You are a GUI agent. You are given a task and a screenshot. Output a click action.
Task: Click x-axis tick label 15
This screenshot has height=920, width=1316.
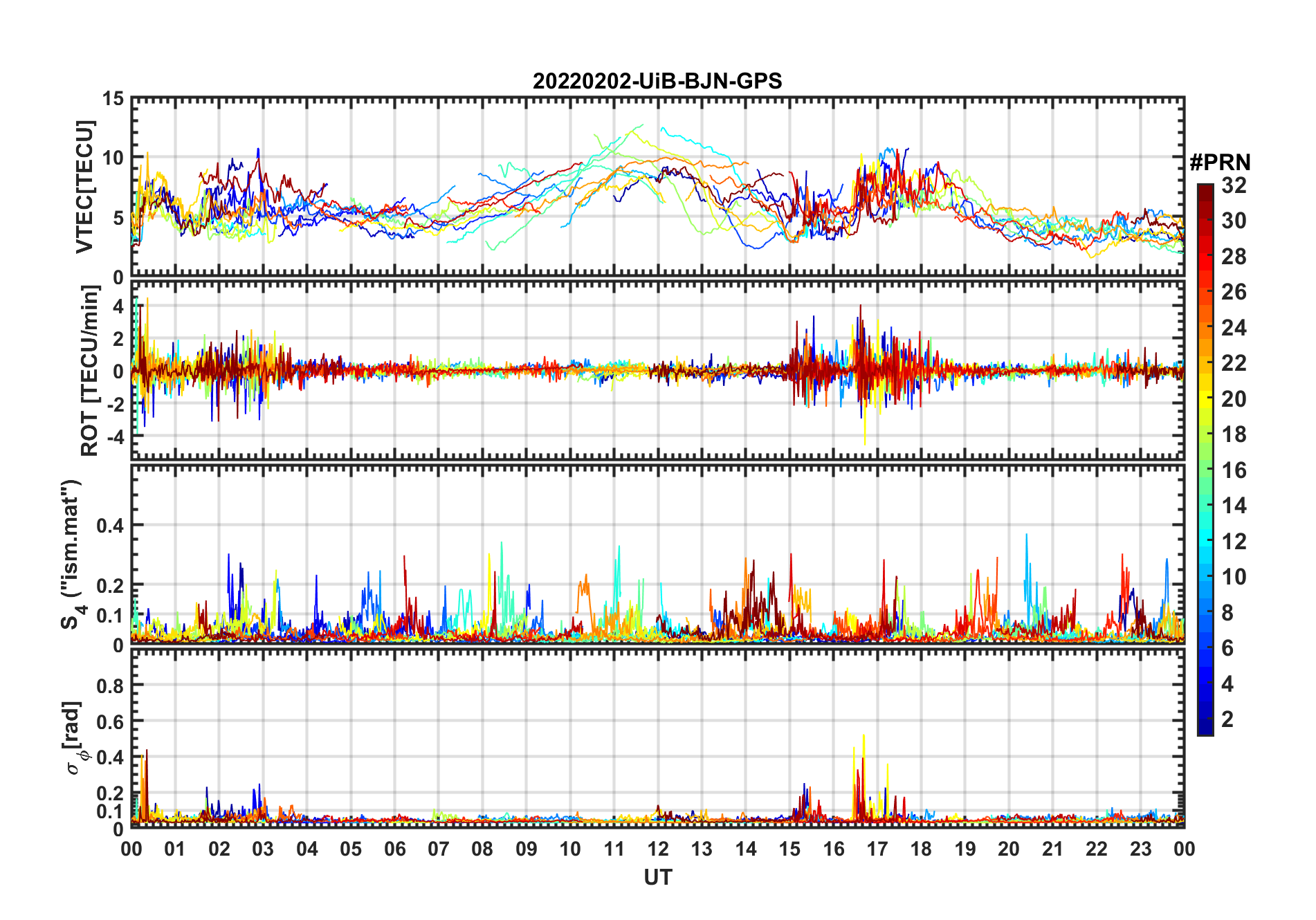[x=789, y=849]
